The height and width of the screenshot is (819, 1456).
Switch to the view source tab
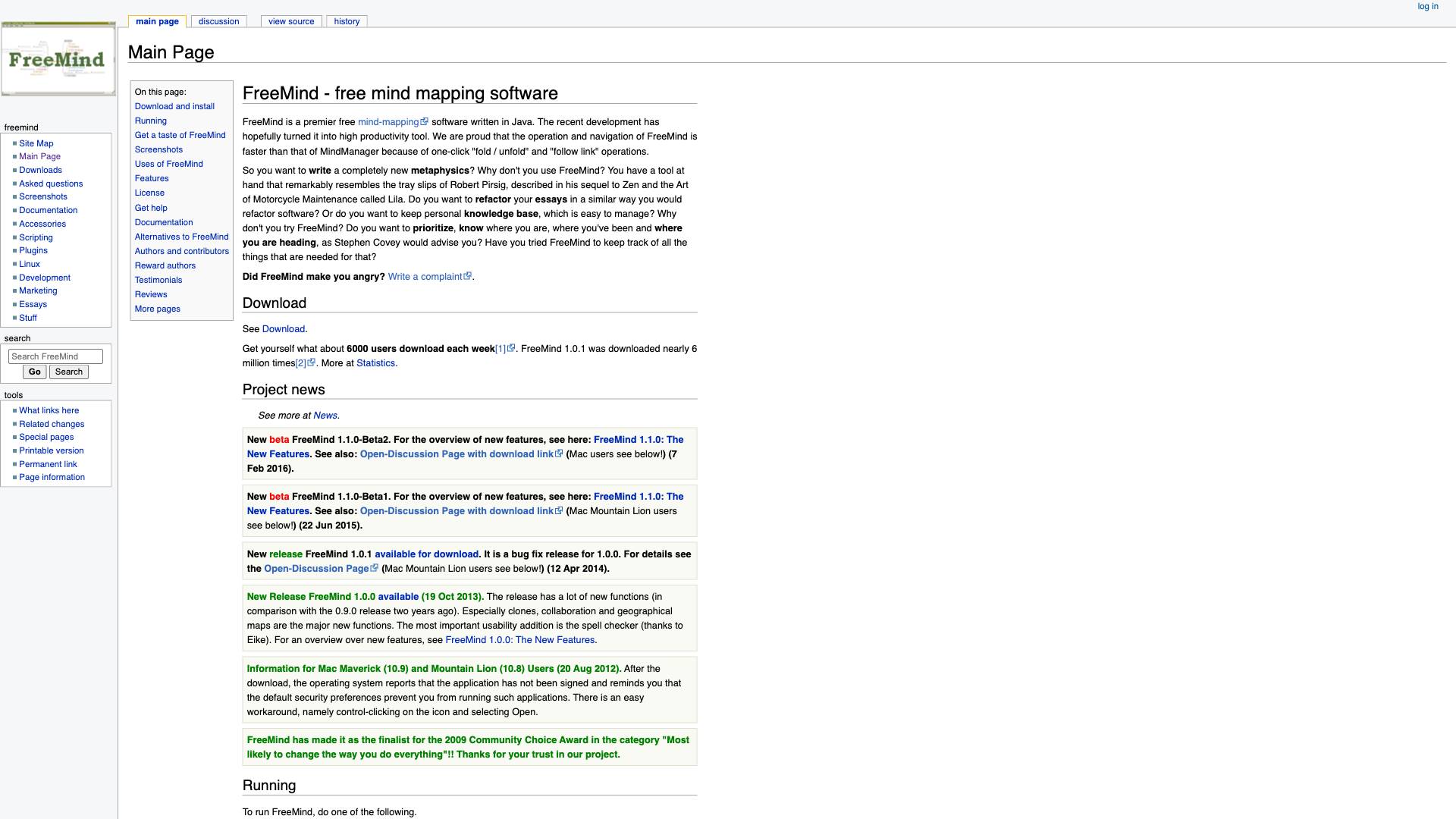pos(291,21)
